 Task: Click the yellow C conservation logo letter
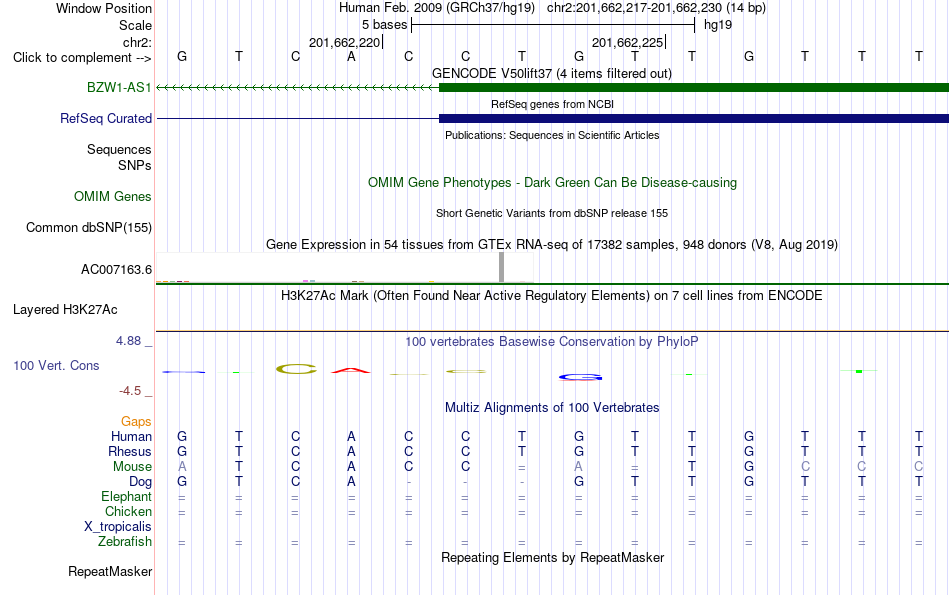[296, 368]
